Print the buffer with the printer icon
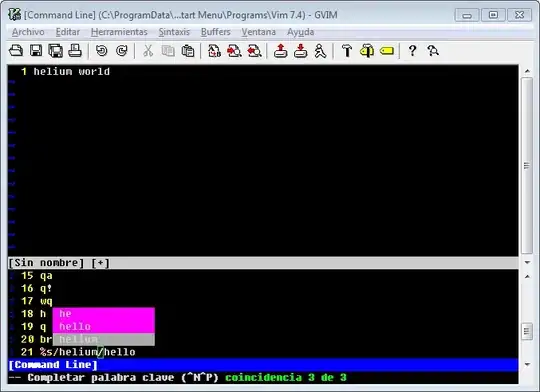The height and width of the screenshot is (392, 540). [x=75, y=51]
